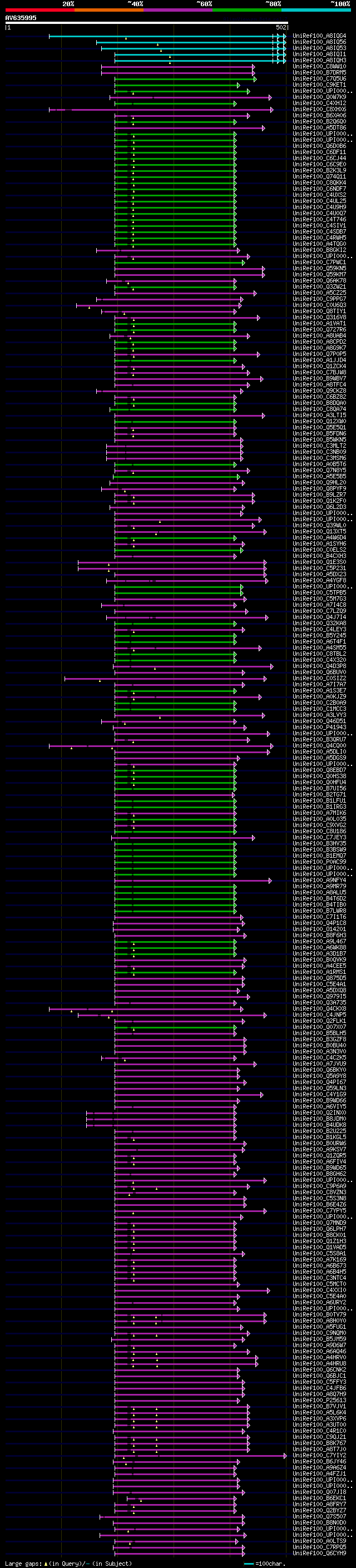356x1568 pixels.
Task: Open hit UniRef100_C8WW10
Action: click(x=319, y=66)
